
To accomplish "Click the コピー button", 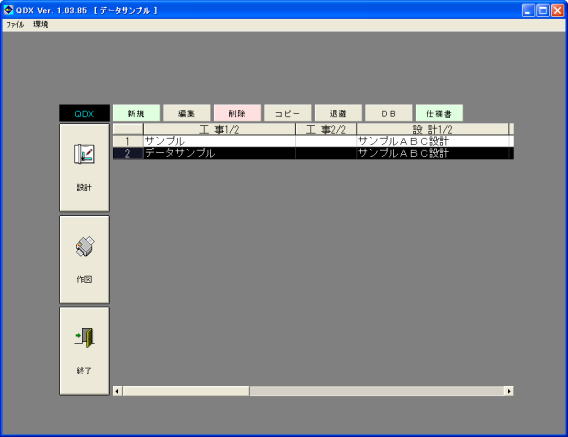I will pos(288,113).
